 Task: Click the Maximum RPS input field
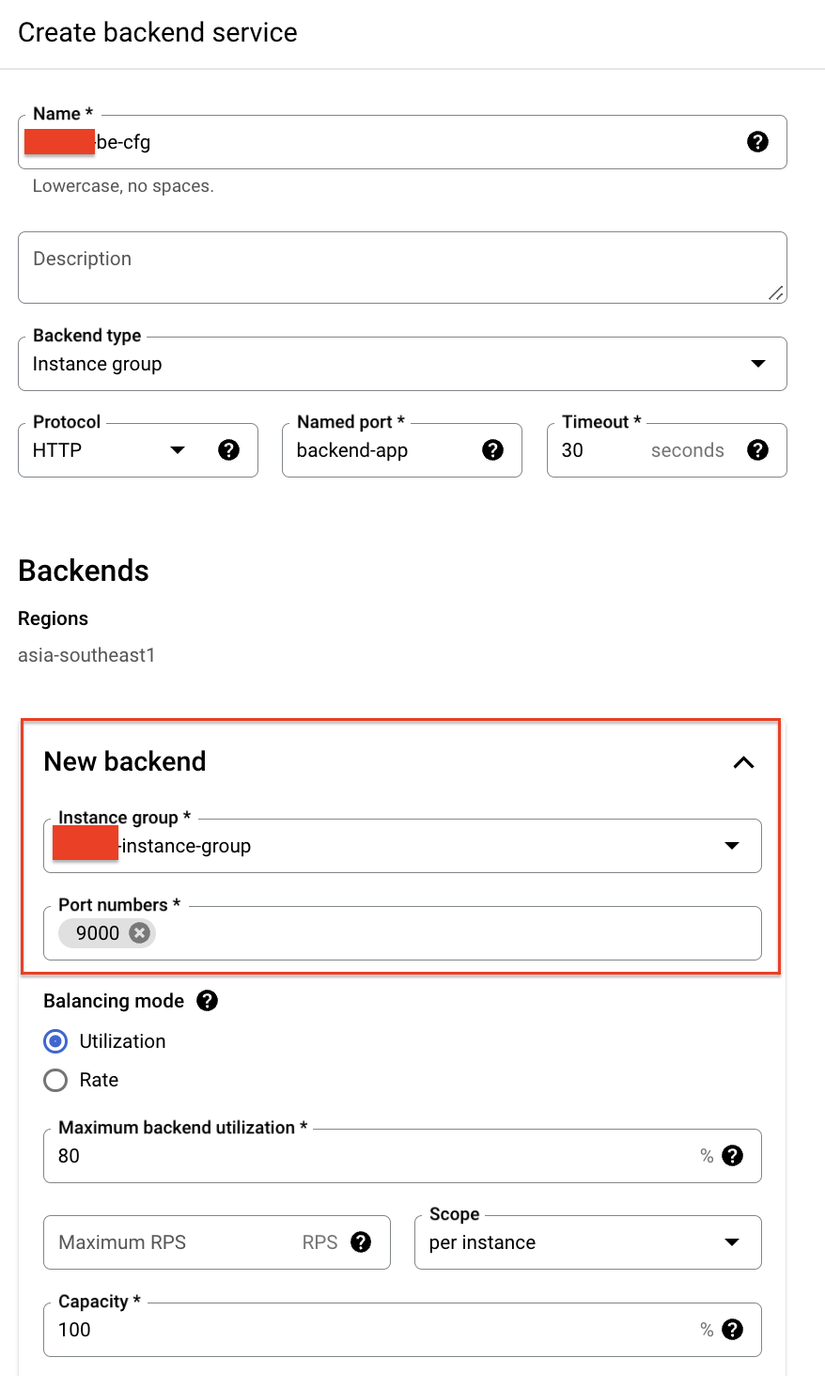(170, 1242)
